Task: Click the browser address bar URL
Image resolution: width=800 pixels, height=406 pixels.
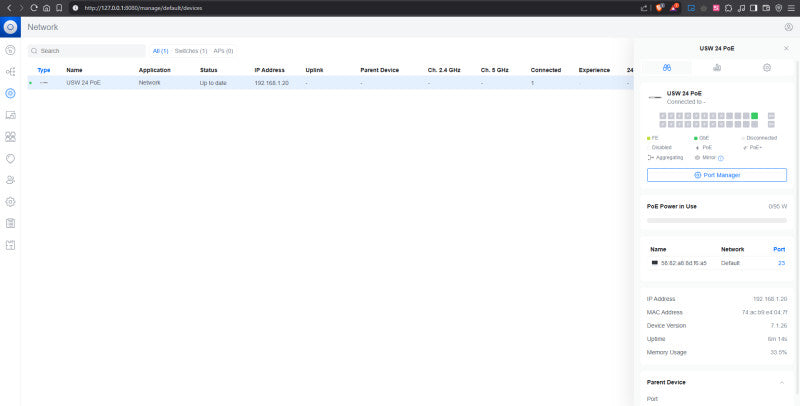Action: point(143,8)
